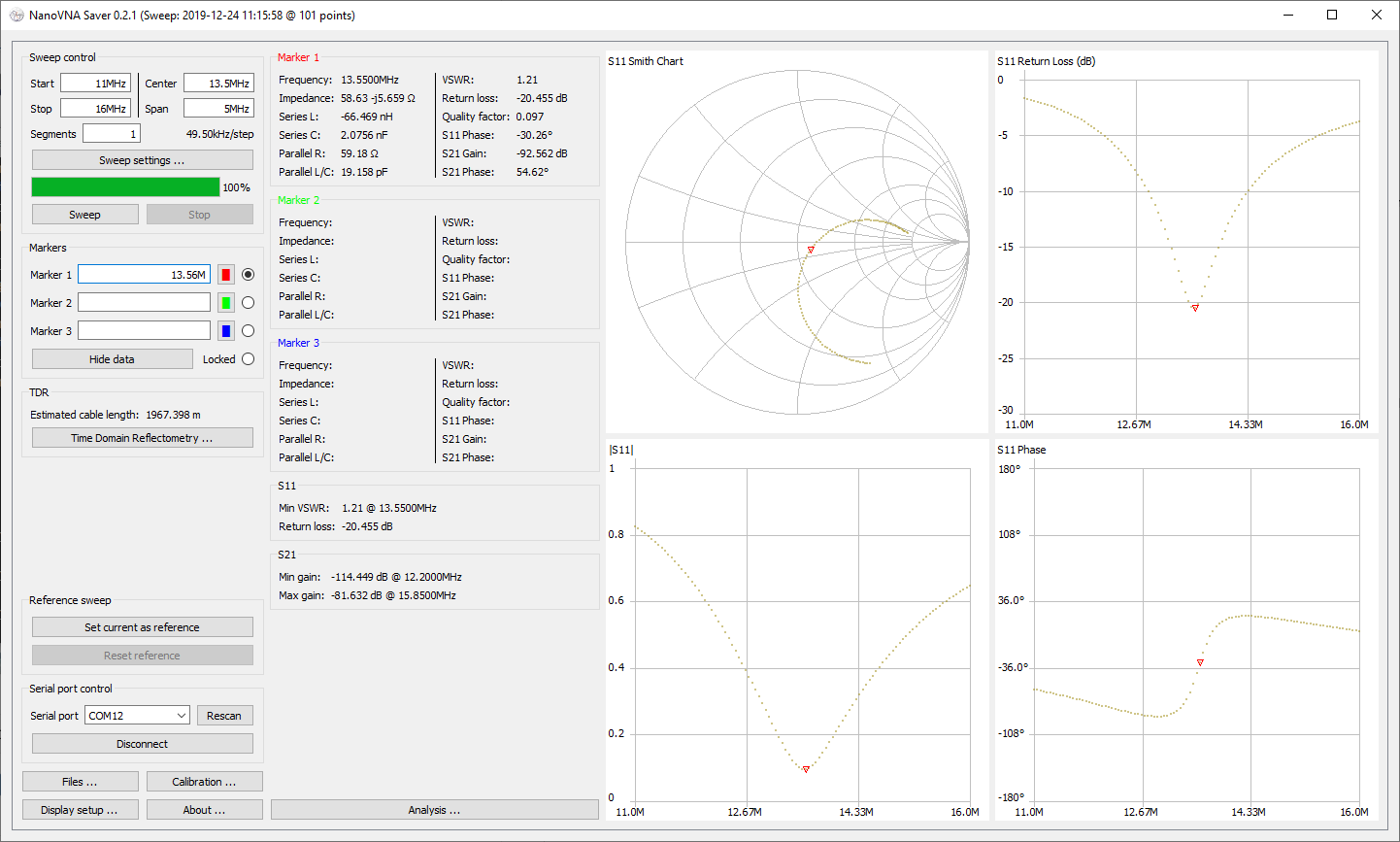The image size is (1400, 842).
Task: Open Marker 2 green color picker
Action: pyautogui.click(x=226, y=303)
